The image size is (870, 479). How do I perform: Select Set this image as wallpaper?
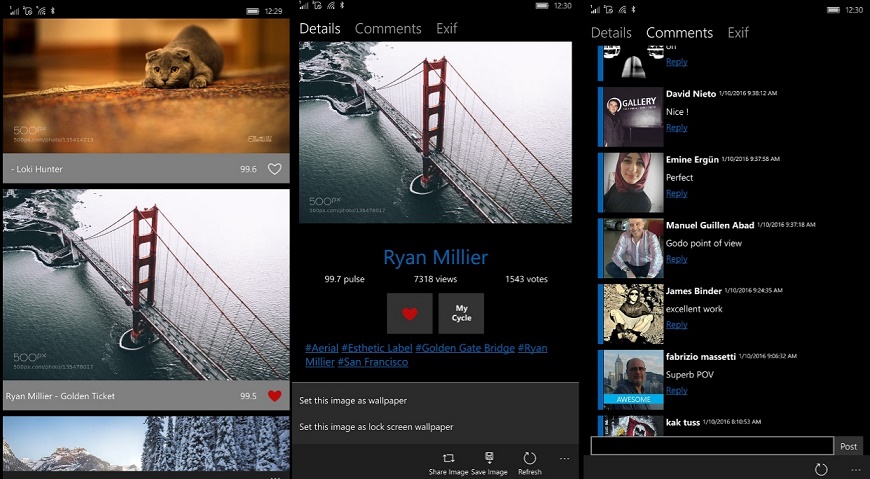[x=353, y=401]
